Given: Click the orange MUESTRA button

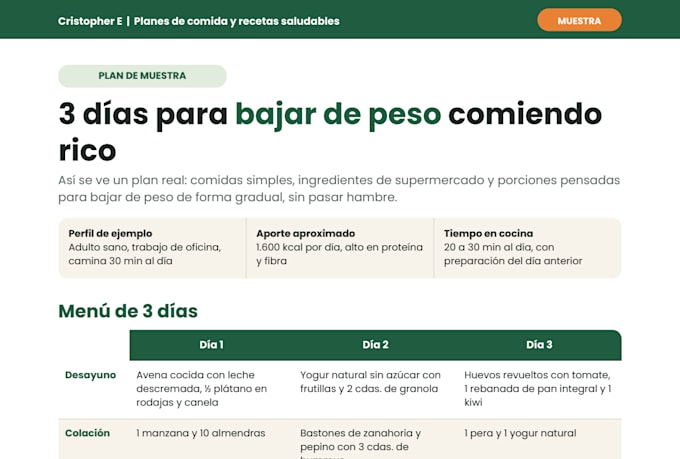Looking at the screenshot, I should pos(579,20).
